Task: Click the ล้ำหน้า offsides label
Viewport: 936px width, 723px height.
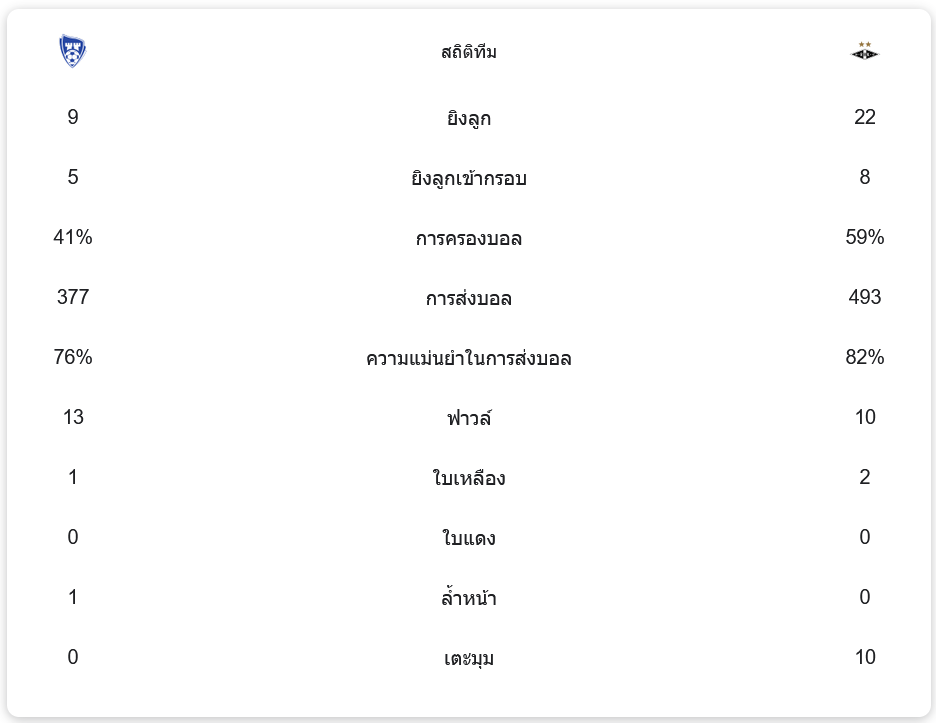Action: click(x=468, y=599)
